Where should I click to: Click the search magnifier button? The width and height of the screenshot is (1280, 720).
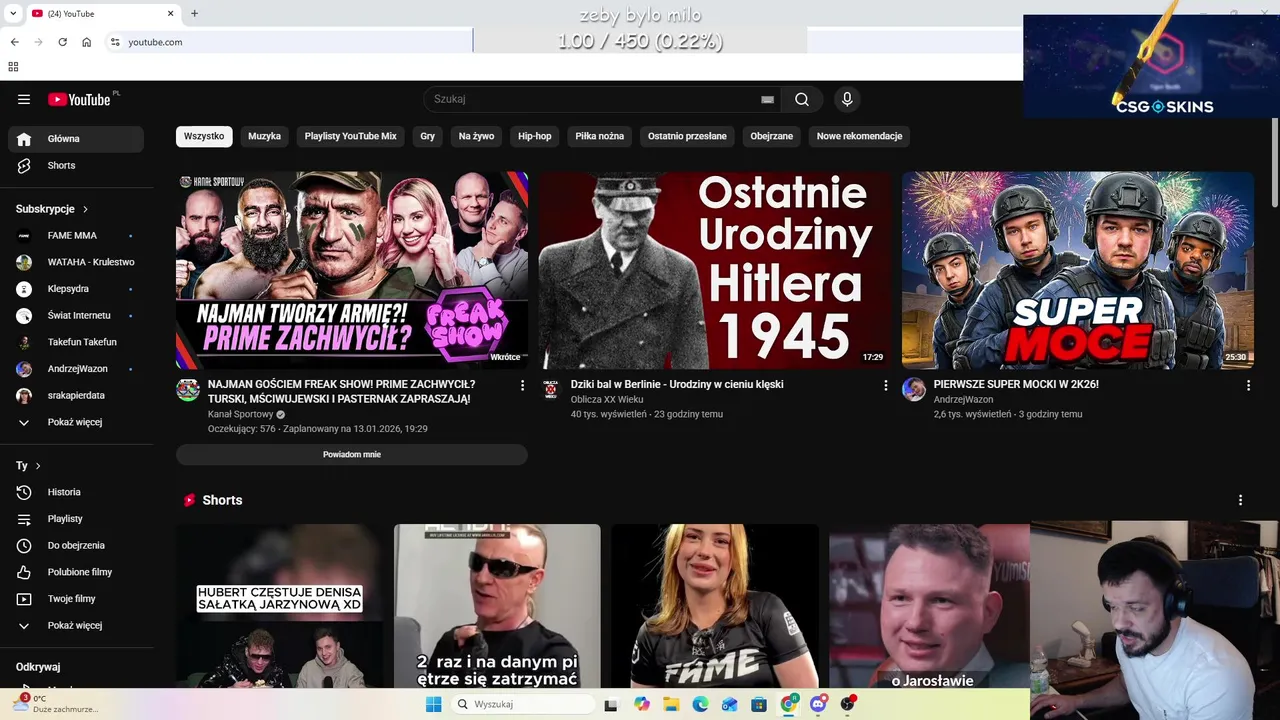coord(802,99)
